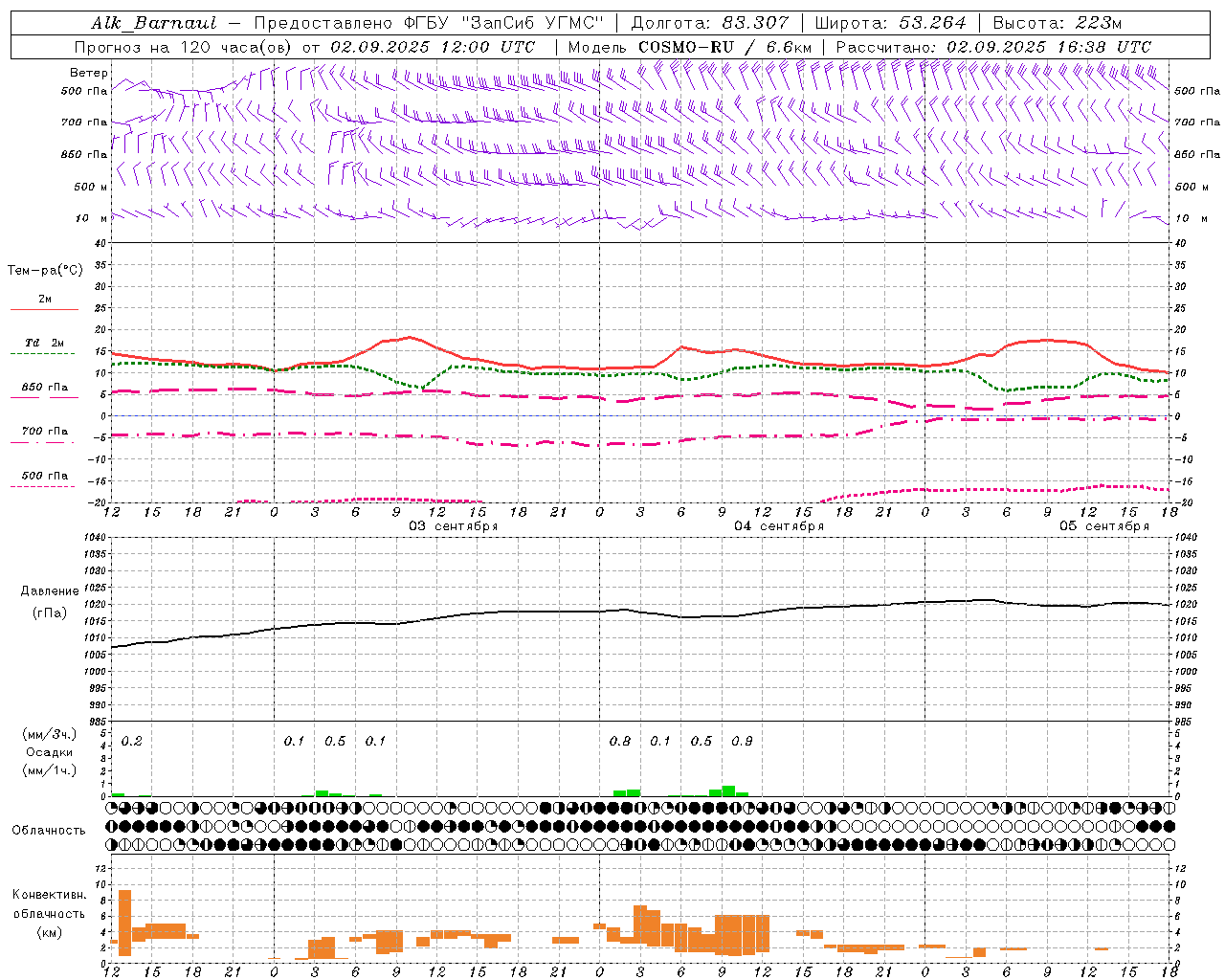Click the Широта: 53.264 value
The image size is (1225, 980).
tap(890, 23)
